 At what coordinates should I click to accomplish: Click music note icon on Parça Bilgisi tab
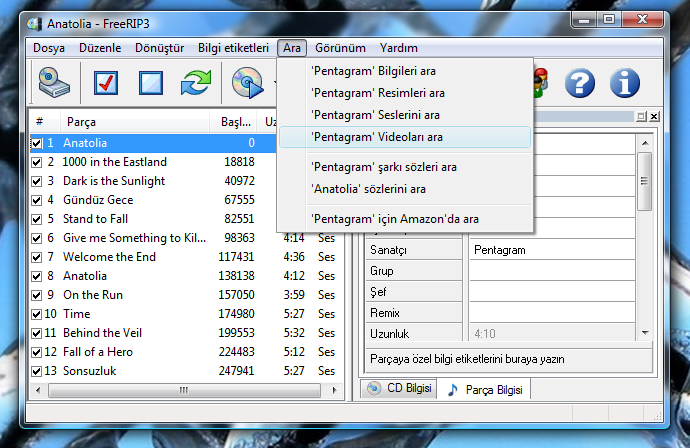452,389
